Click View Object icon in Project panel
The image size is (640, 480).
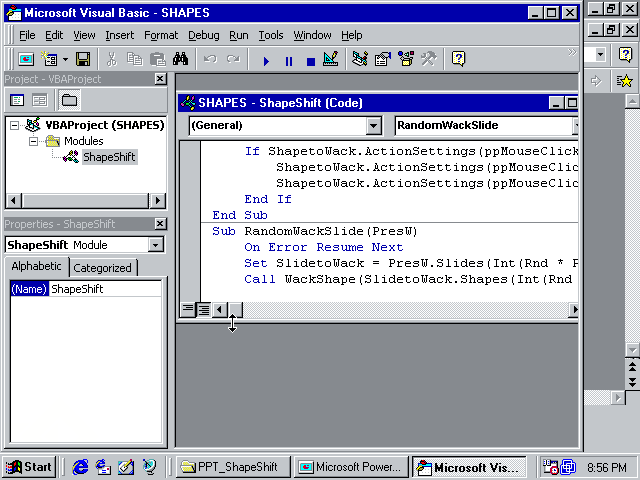click(x=40, y=100)
